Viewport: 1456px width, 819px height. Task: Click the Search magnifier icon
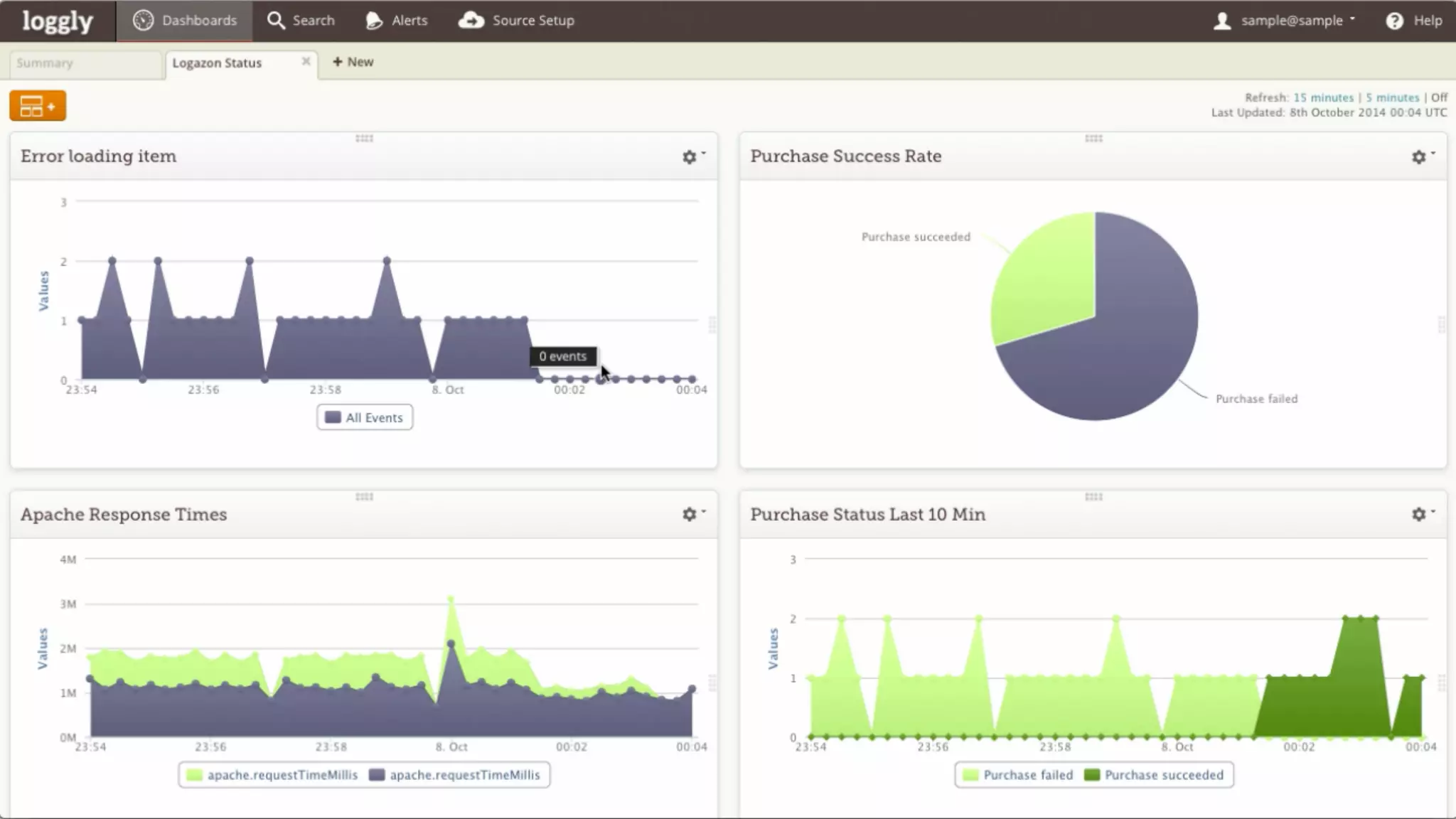click(275, 21)
